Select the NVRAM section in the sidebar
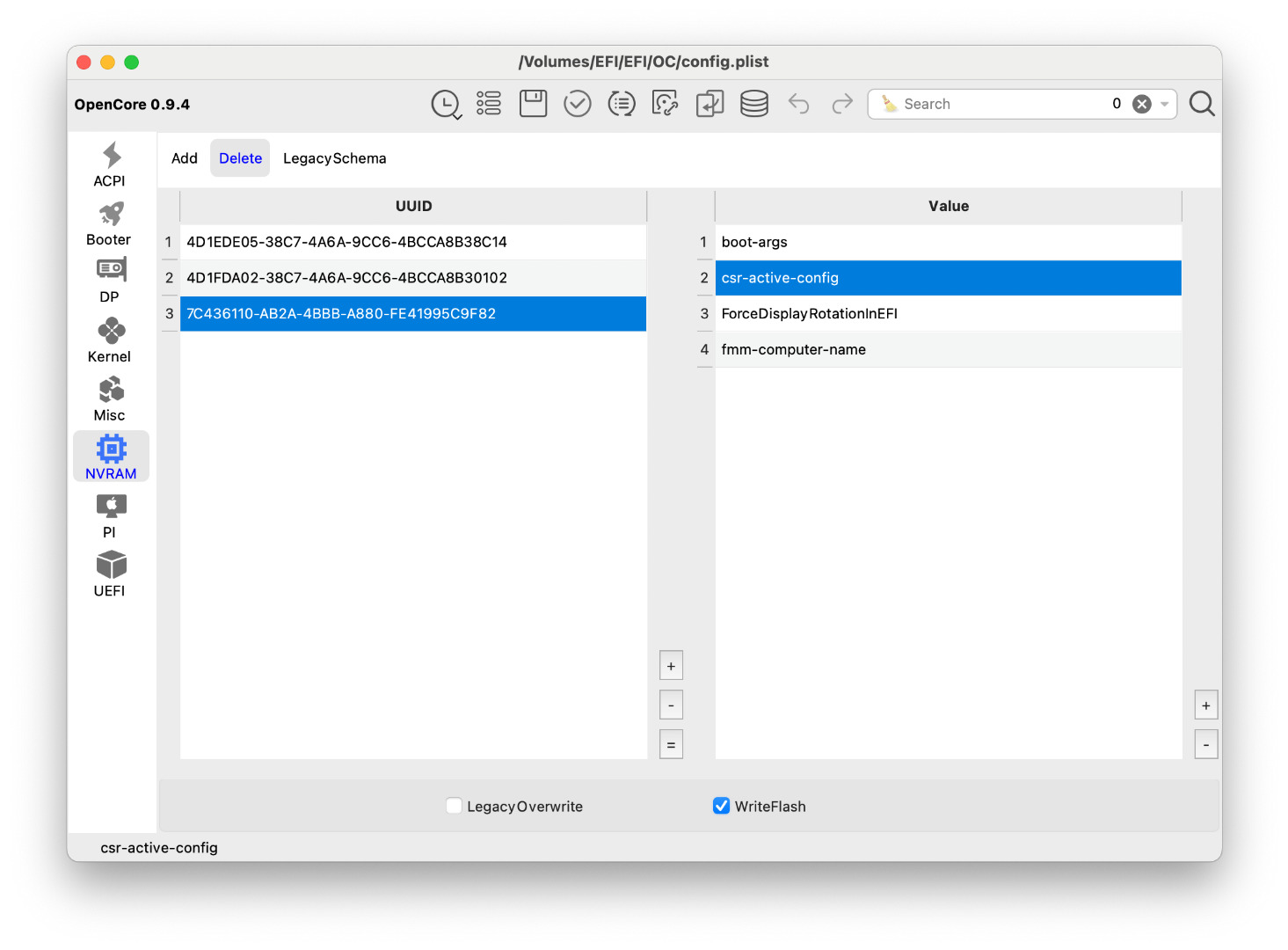1288x950 pixels. (111, 457)
